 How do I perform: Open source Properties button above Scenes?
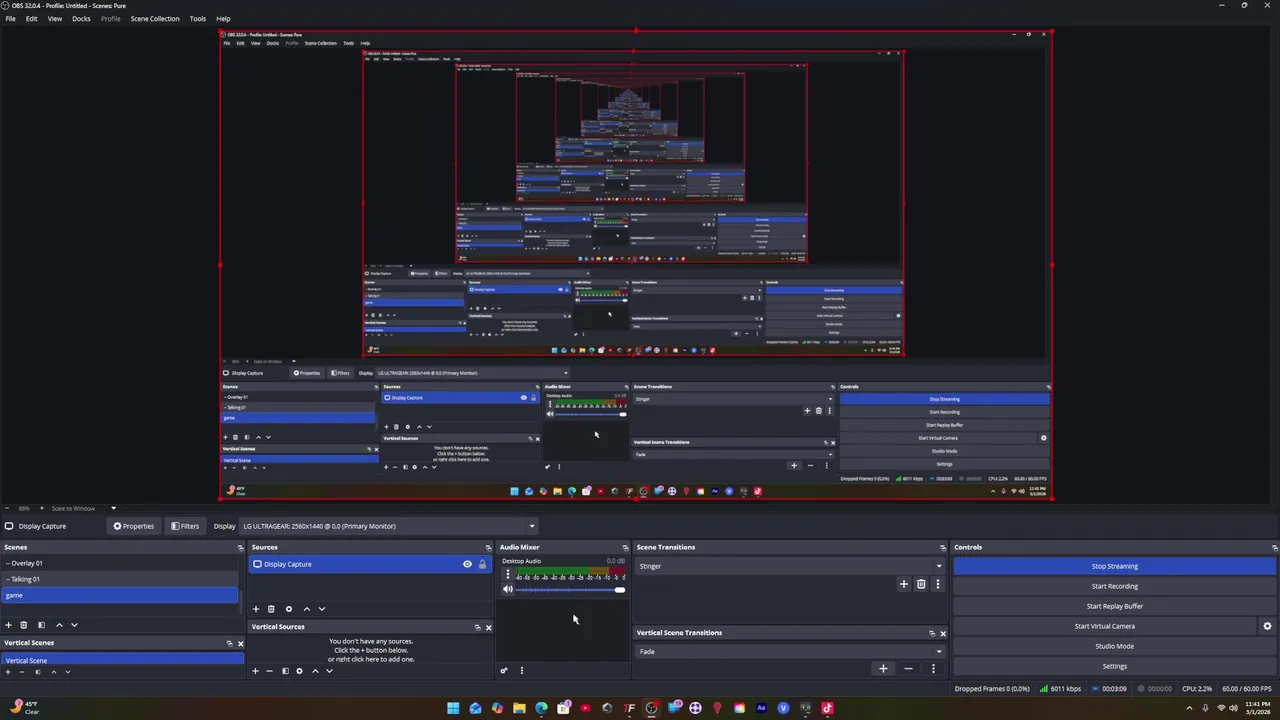click(x=134, y=526)
